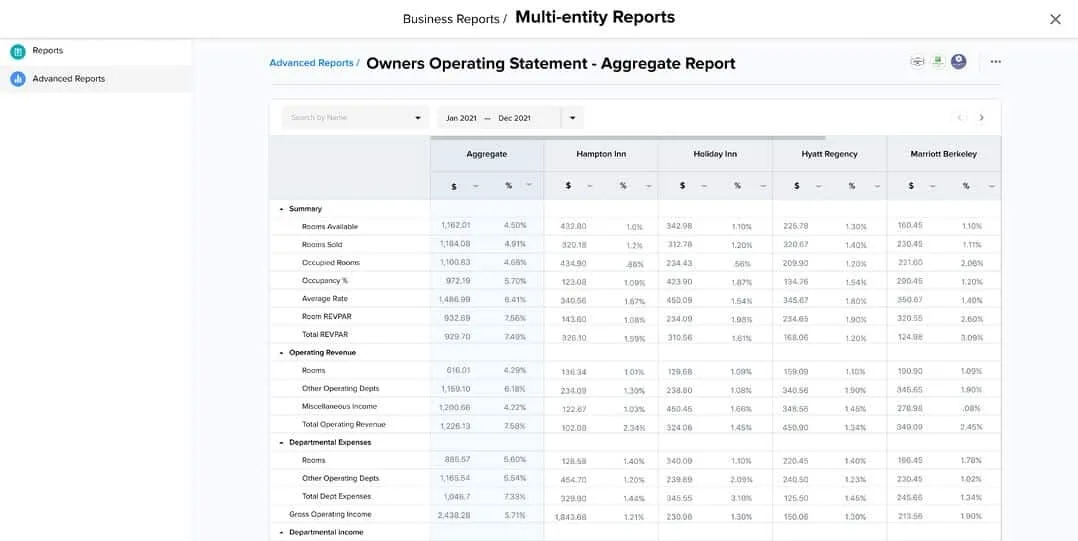Open Hyatt Regency % column dropdown
The width and height of the screenshot is (1078, 541).
pyautogui.click(x=877, y=186)
